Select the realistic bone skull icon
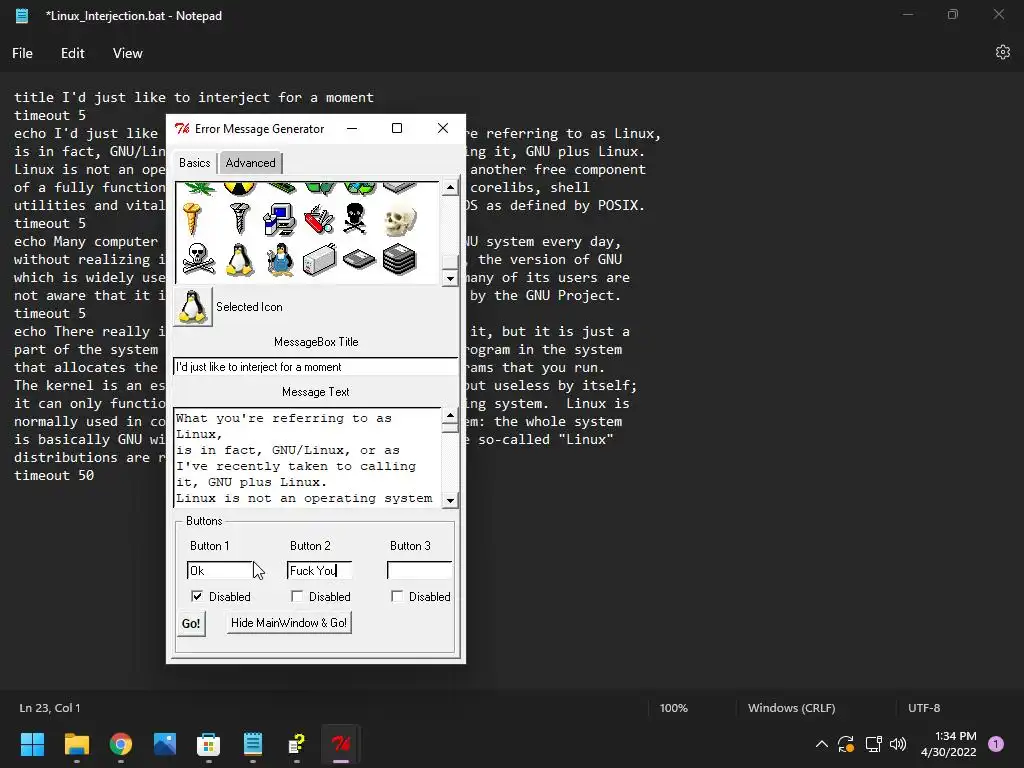This screenshot has height=768, width=1024. (x=400, y=219)
